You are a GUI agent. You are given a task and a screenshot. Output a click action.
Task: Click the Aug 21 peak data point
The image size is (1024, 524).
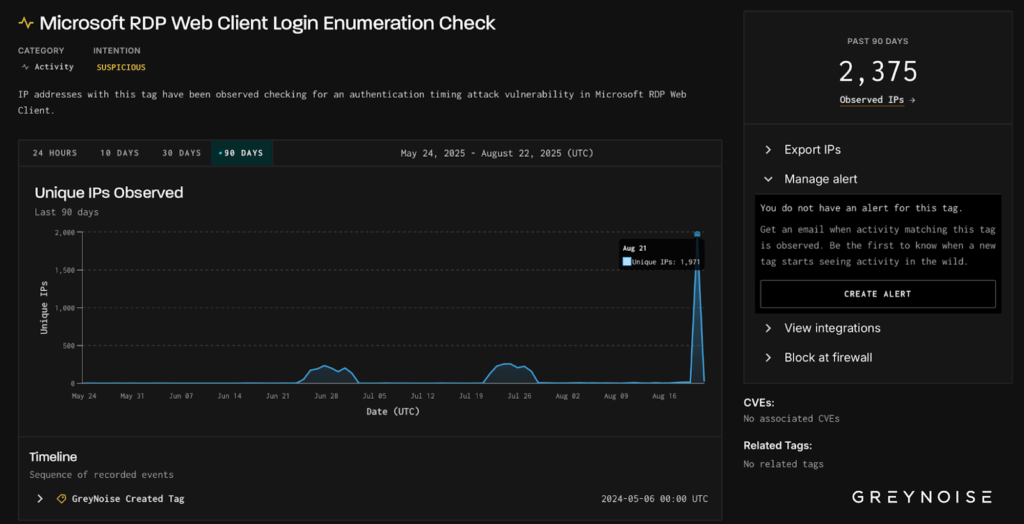(697, 234)
